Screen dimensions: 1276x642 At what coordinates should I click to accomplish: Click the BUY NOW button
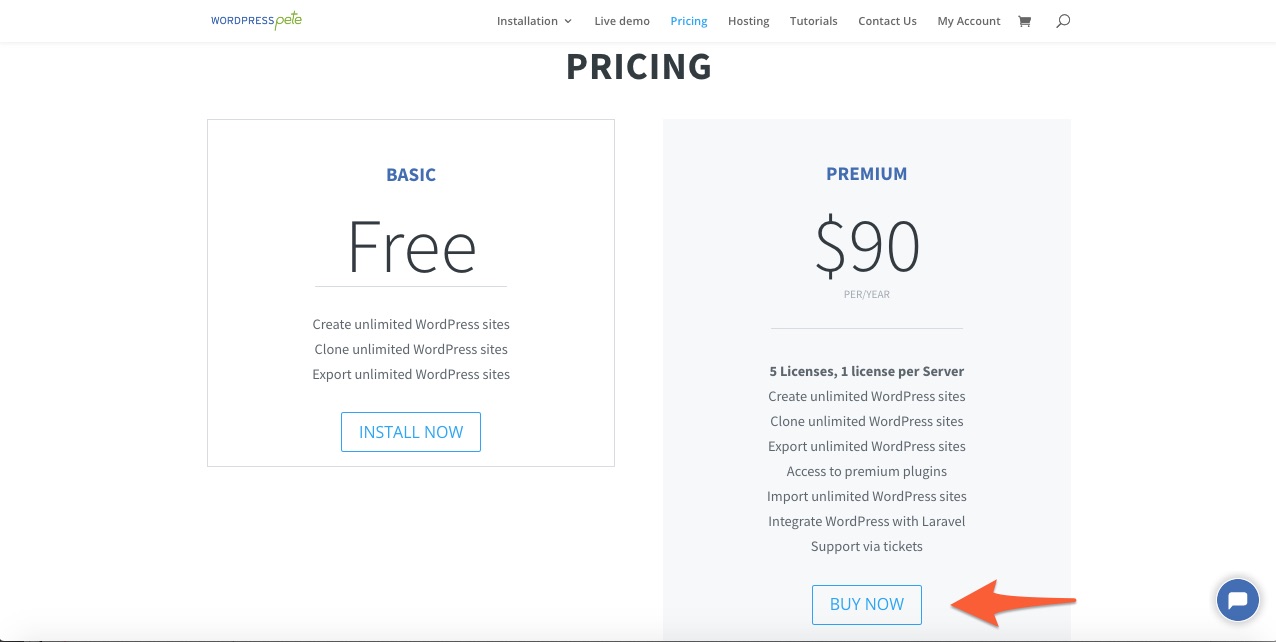pyautogui.click(x=867, y=604)
